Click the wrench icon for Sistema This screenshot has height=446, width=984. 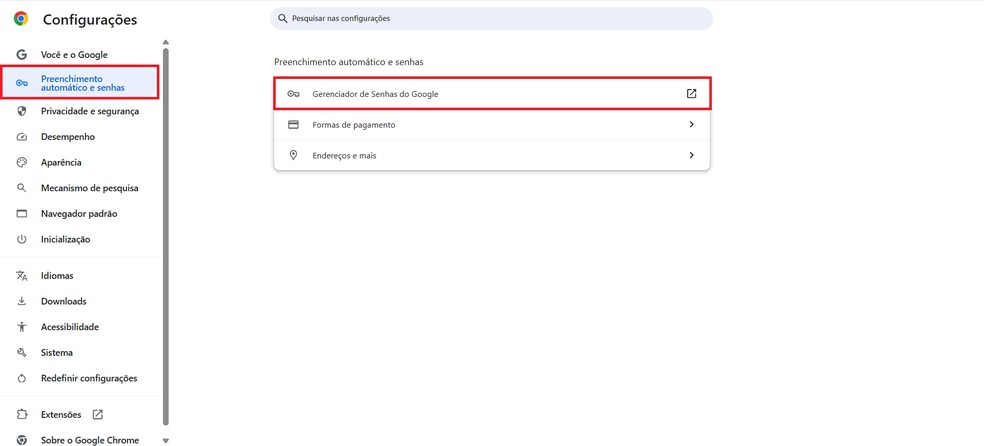21,352
